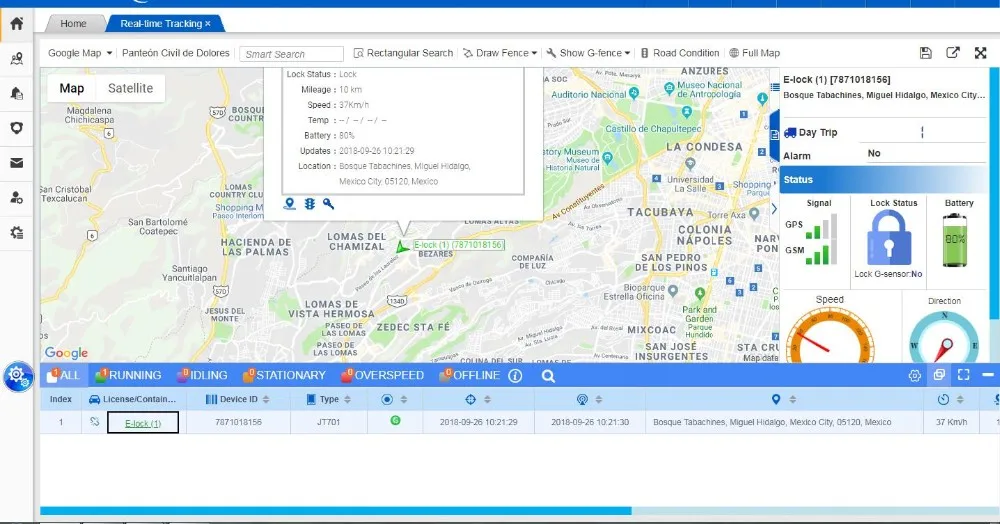The width and height of the screenshot is (1000, 524).
Task: Filter by IDLING devices
Action: coord(202,375)
